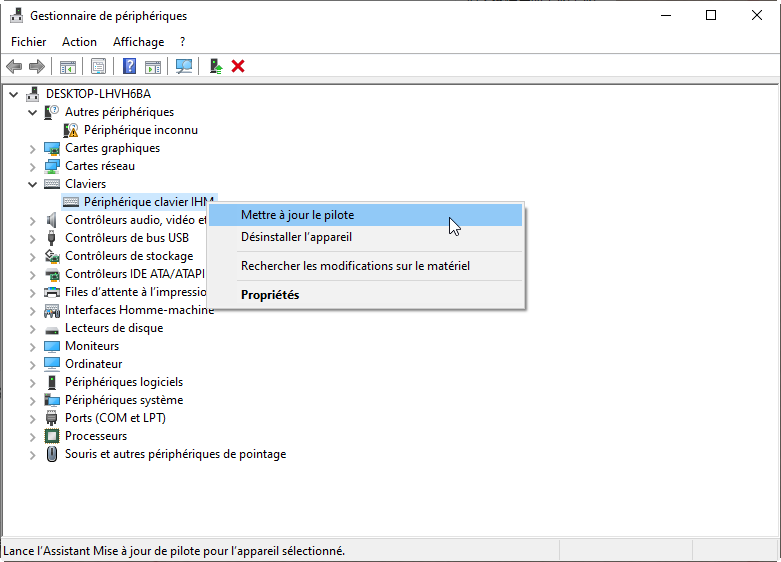Expand the Moniteurs category
This screenshot has width=781, height=562.
pos(32,347)
